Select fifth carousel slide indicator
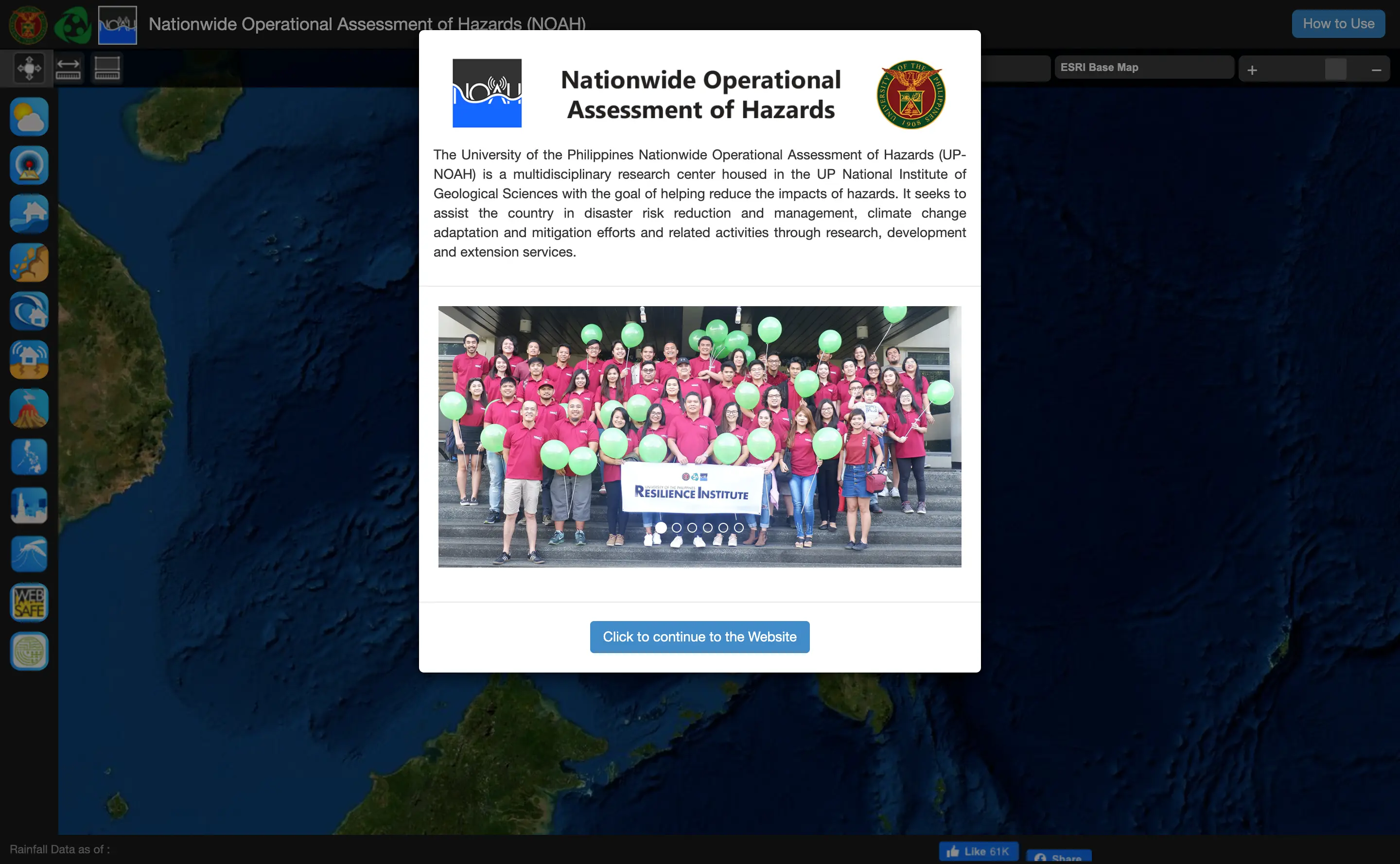 click(x=723, y=527)
